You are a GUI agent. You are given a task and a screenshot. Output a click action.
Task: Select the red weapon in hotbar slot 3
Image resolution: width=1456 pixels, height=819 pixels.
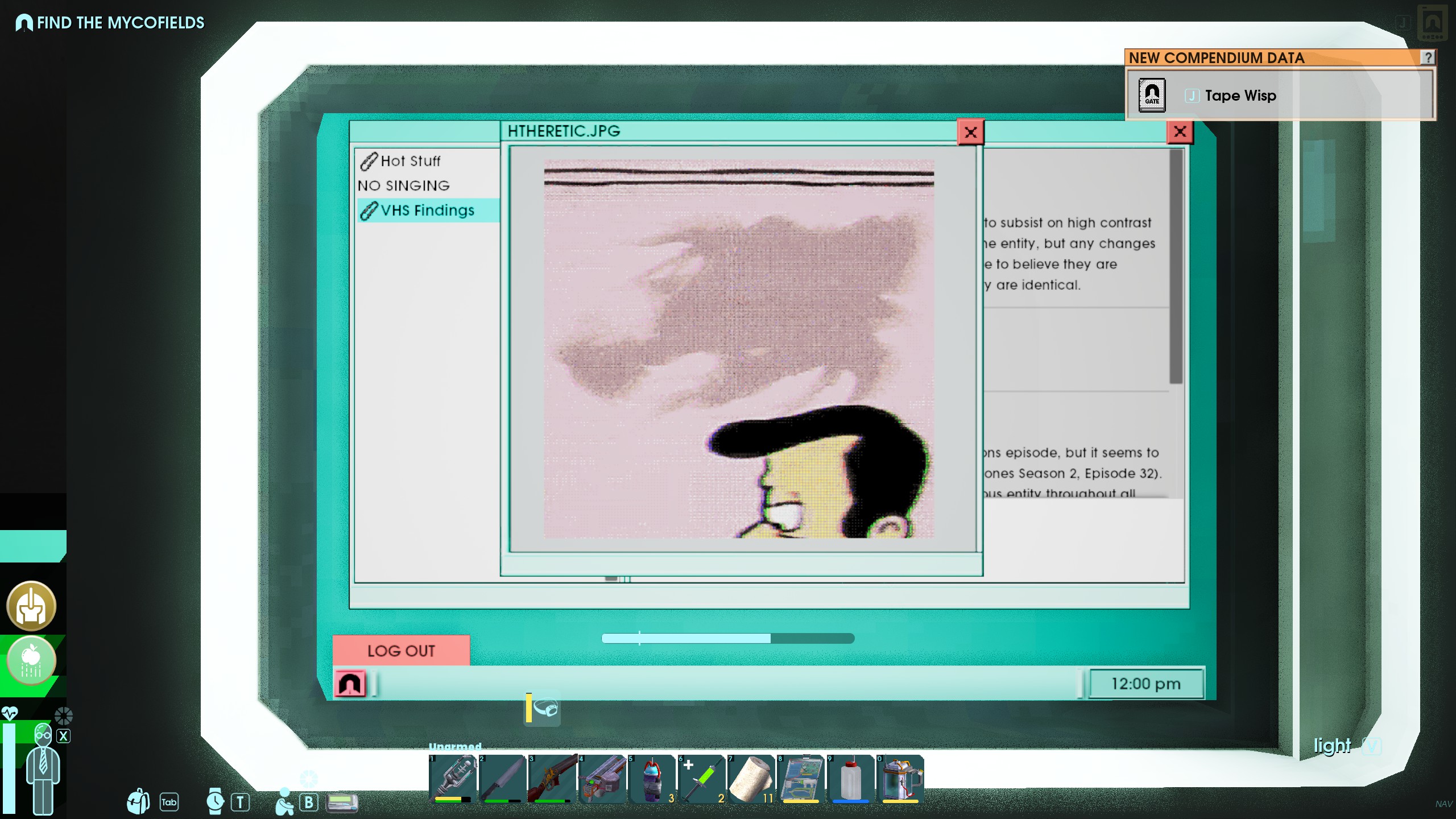pyautogui.click(x=552, y=779)
